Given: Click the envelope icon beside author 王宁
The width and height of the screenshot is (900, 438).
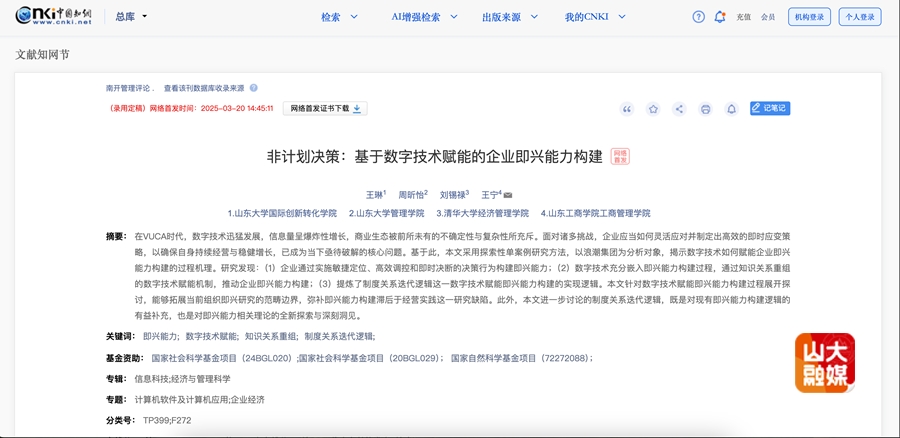Looking at the screenshot, I should 508,195.
